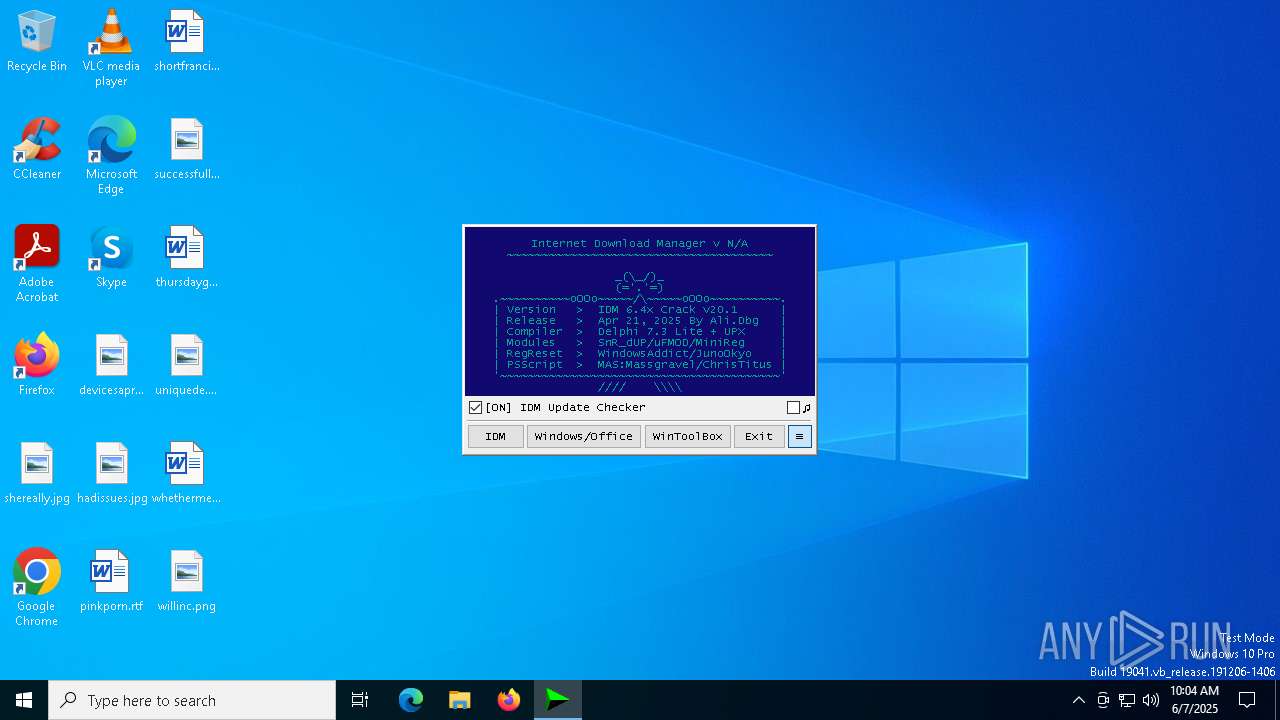
Task: Select the devicesapr image file icon
Action: (x=111, y=365)
